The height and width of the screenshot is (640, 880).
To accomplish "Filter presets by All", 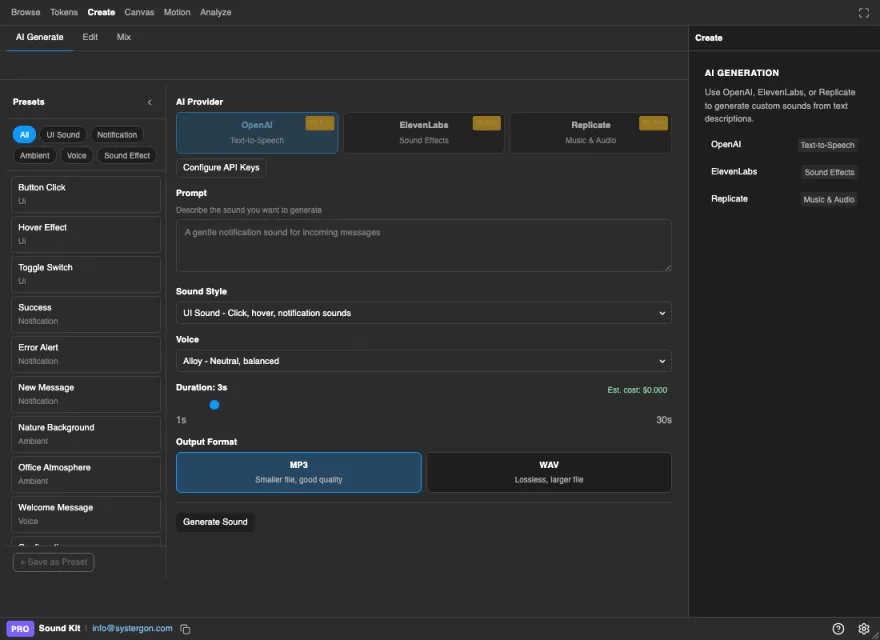I will coord(24,135).
